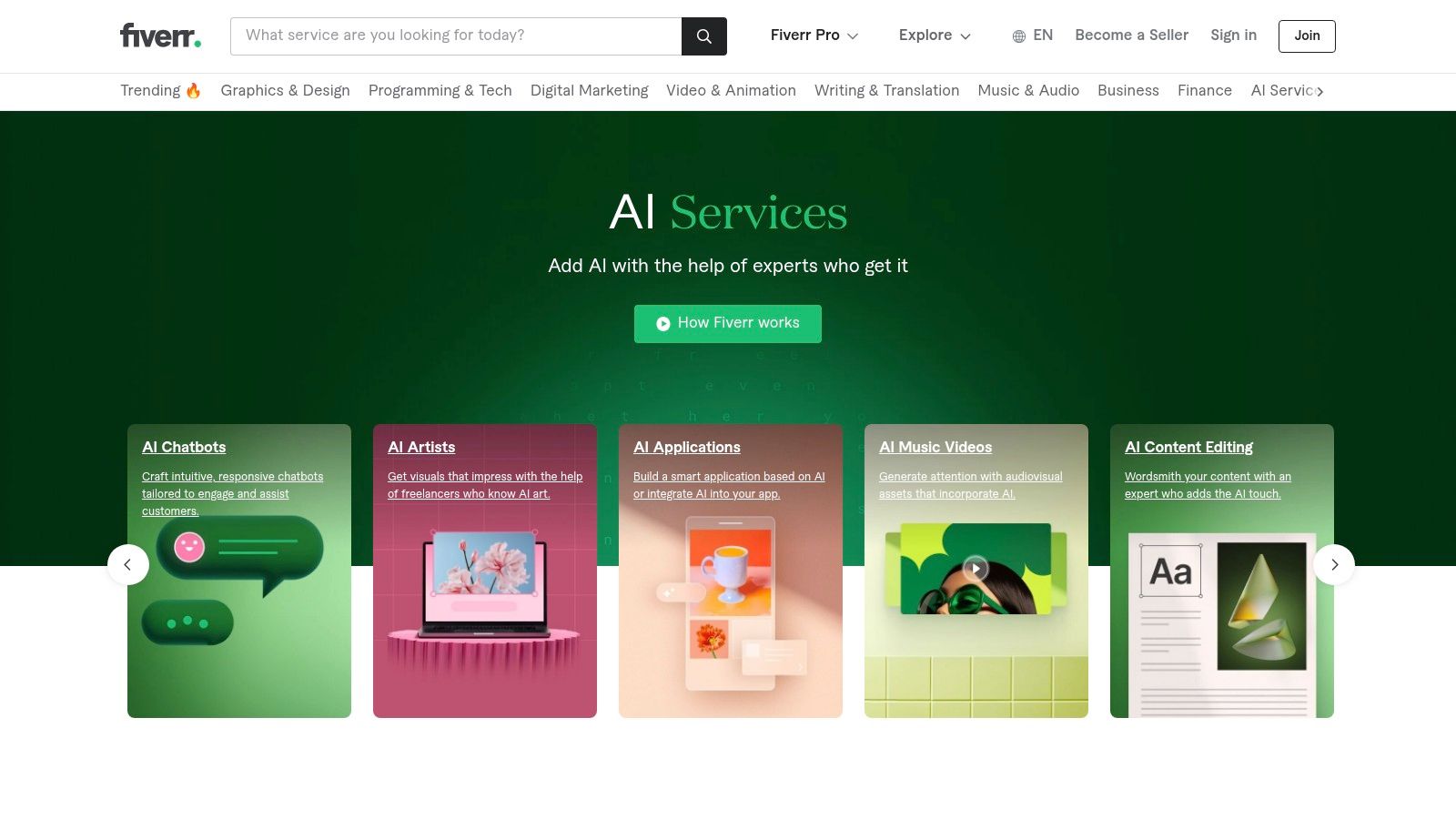Click the Fiverr logo
This screenshot has height=819, width=1456.
160,35
